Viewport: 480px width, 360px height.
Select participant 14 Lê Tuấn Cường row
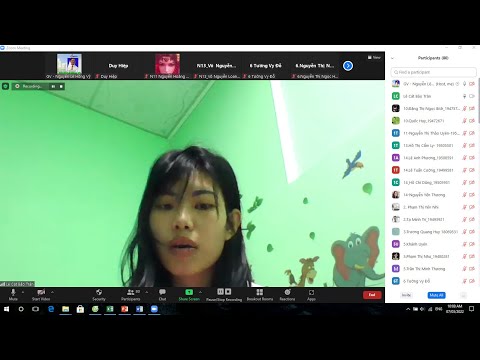[x=433, y=170]
